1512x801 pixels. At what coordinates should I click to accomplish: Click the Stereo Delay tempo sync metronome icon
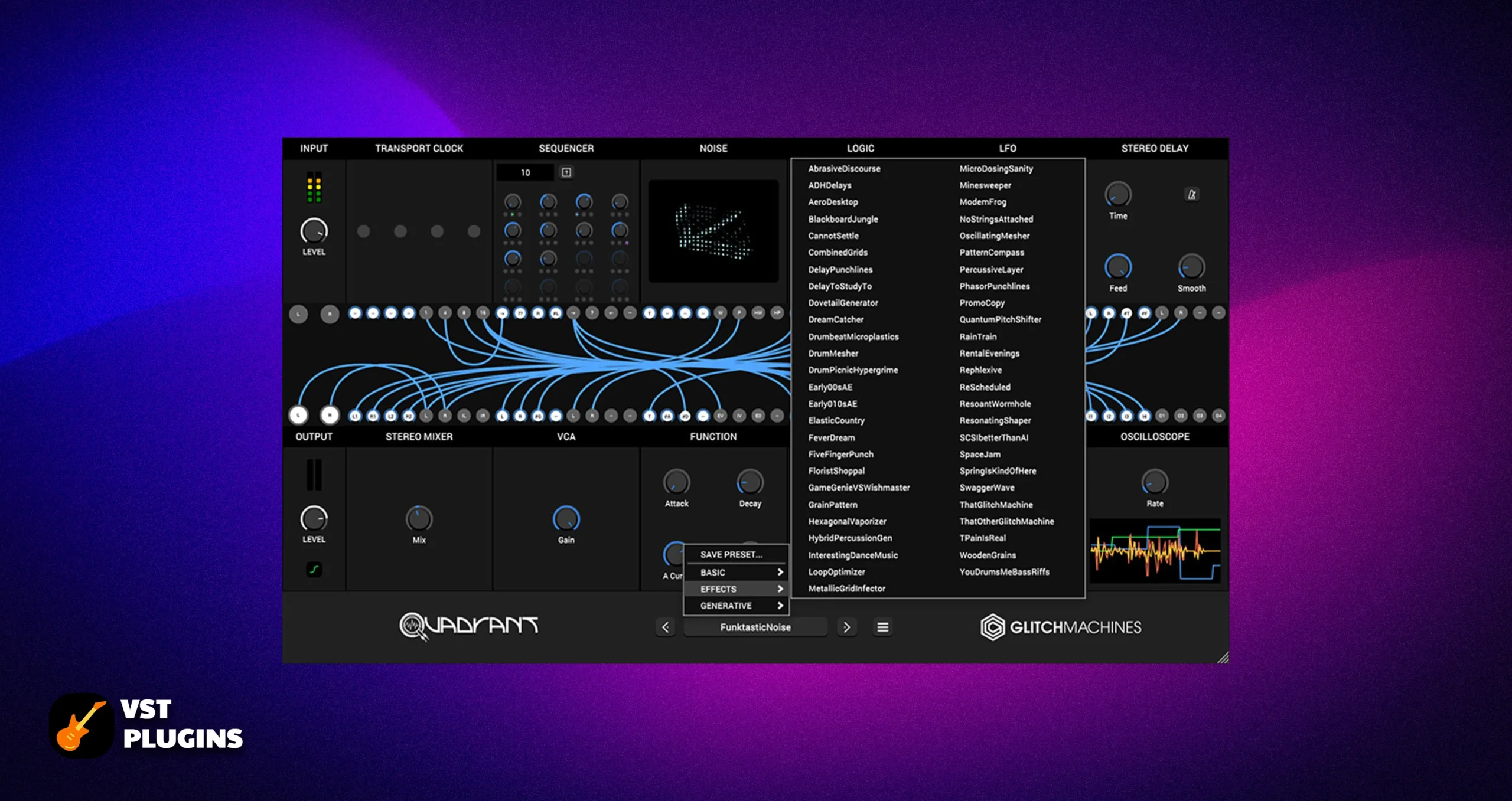tap(1192, 194)
